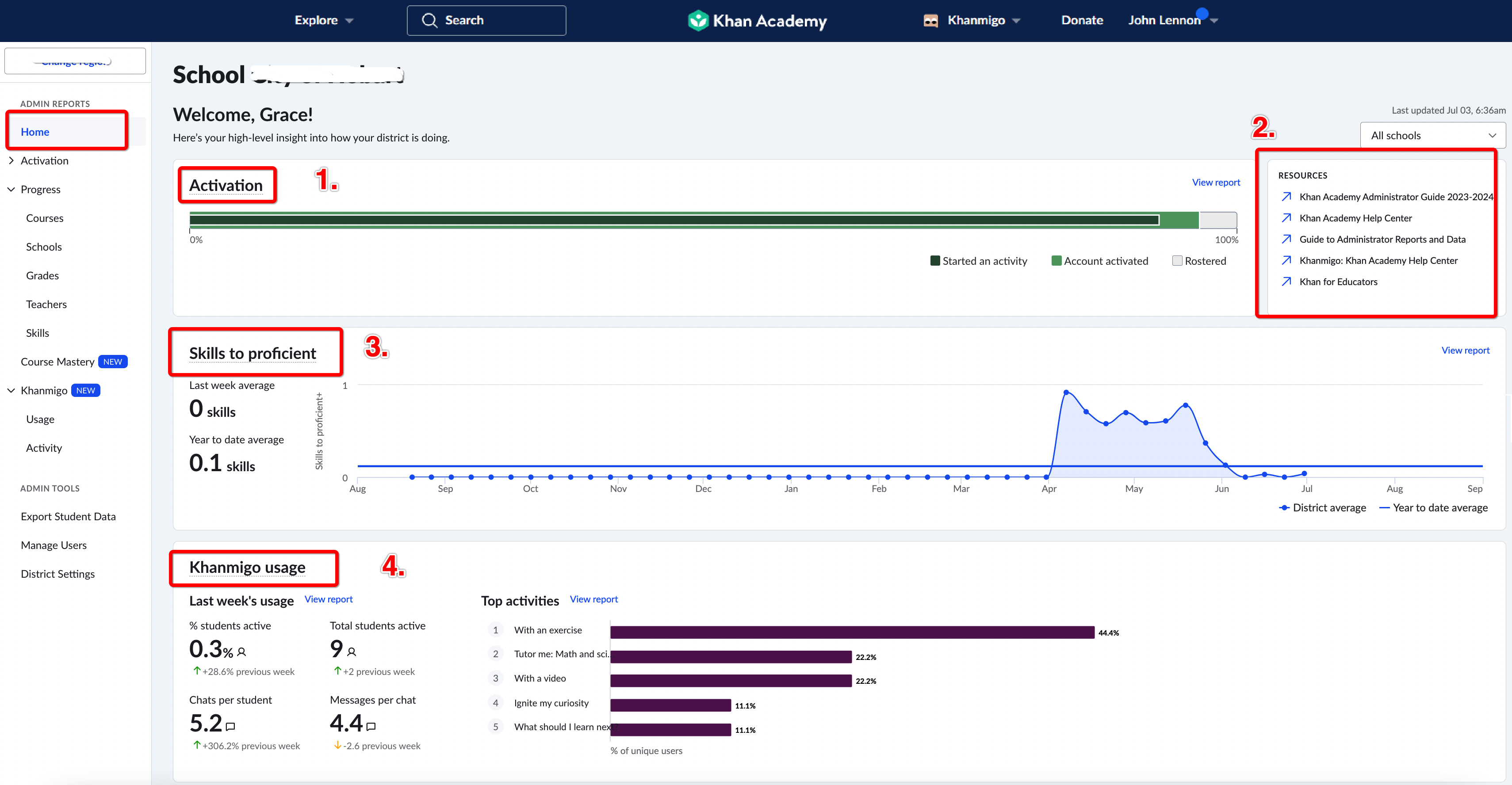Open Course Mastery in the sidebar
This screenshot has height=785, width=1512.
tap(57, 362)
